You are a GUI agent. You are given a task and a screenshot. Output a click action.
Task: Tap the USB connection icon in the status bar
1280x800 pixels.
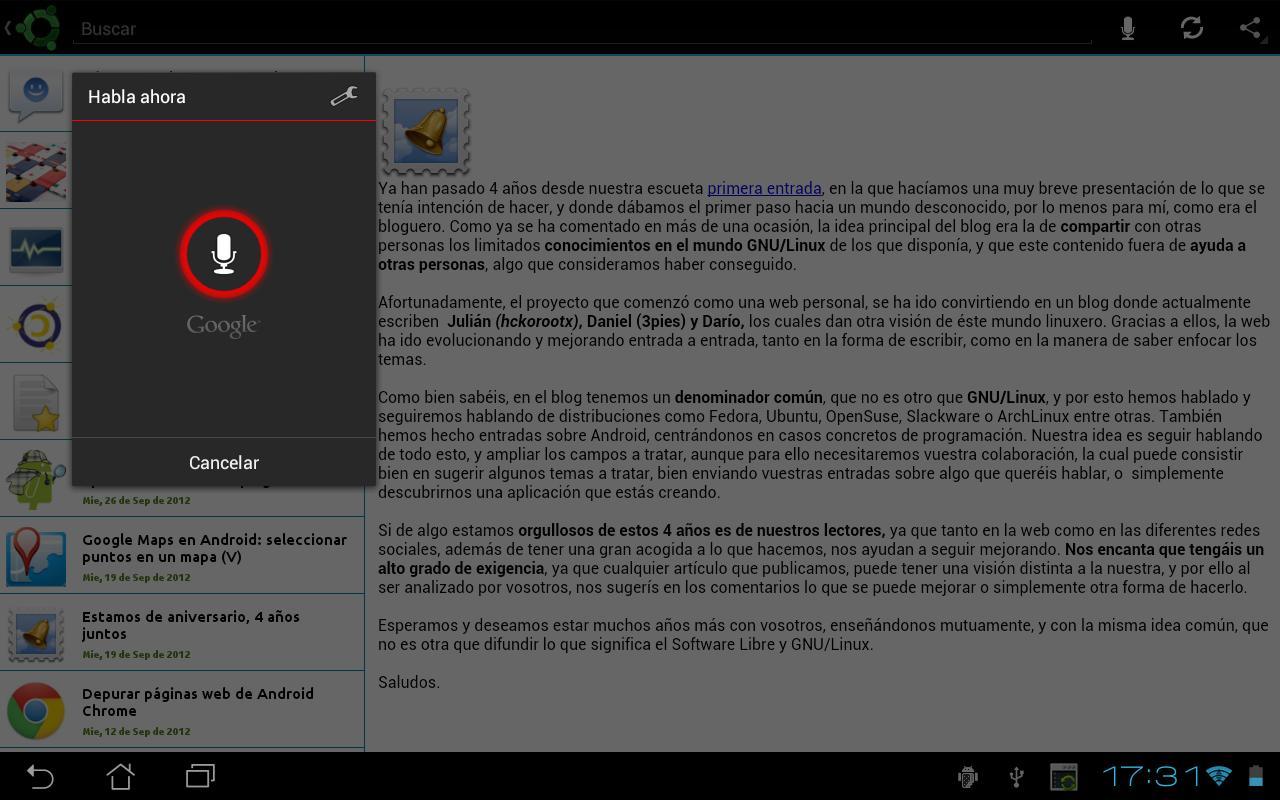tap(1015, 776)
